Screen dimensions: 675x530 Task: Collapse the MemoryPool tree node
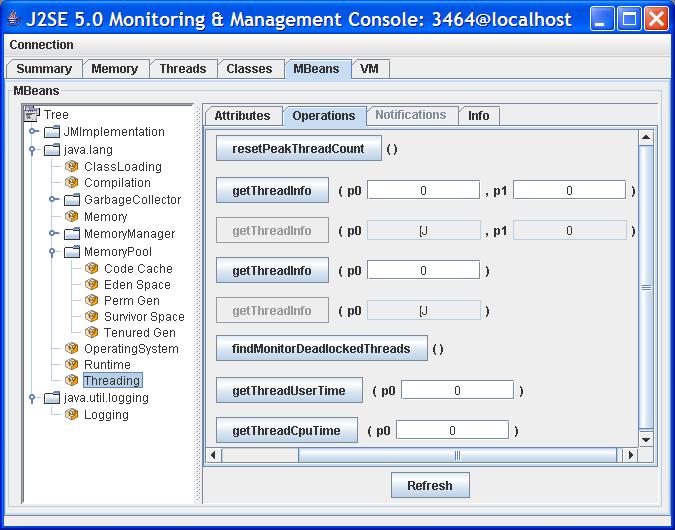53,252
